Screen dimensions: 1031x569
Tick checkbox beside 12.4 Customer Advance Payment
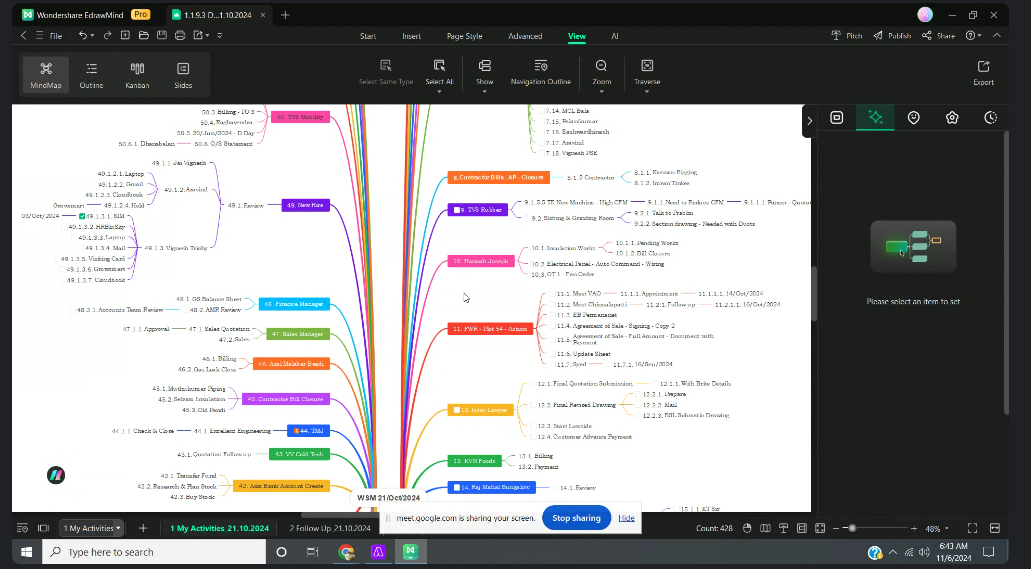point(533,437)
